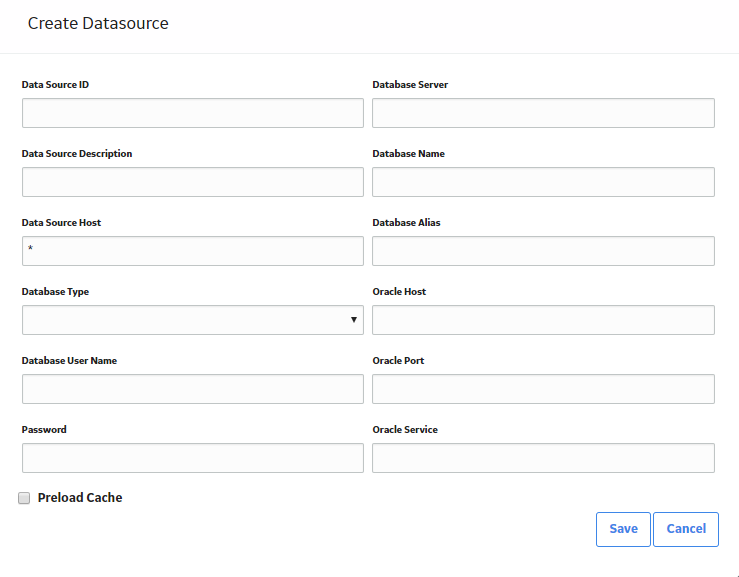Click the Data Source ID input field

[193, 113]
